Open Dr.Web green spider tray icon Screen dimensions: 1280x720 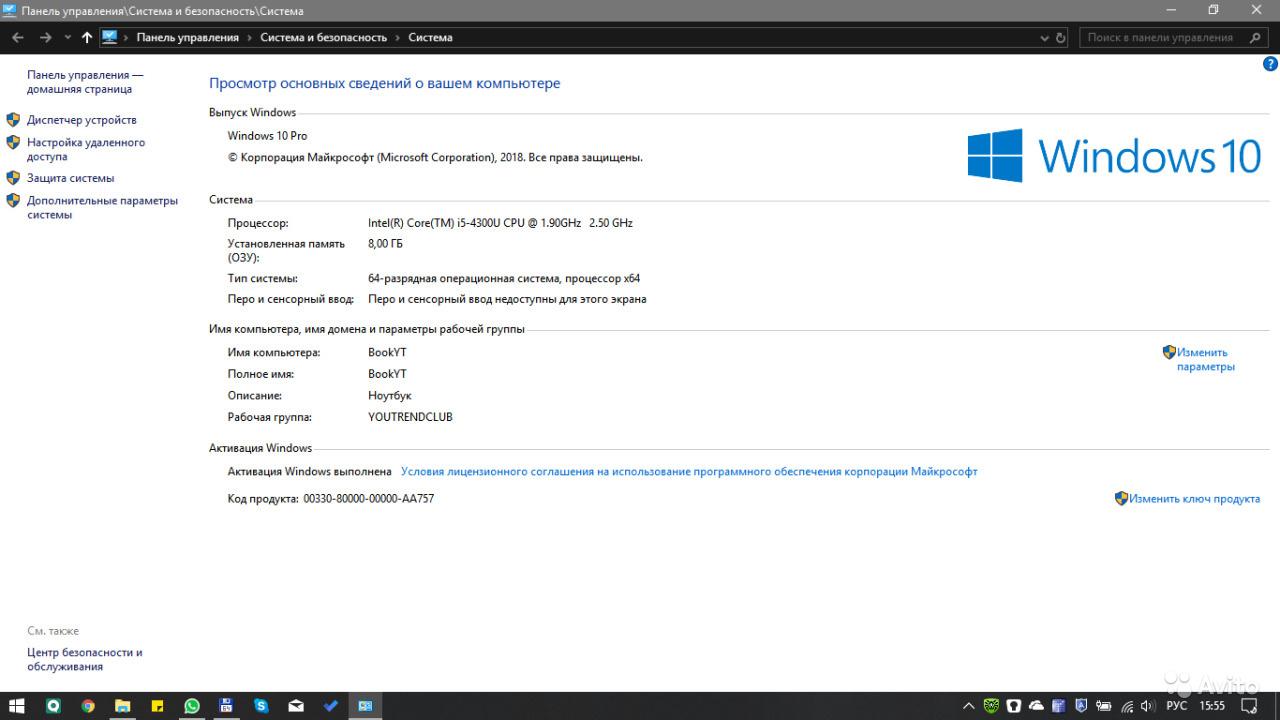(991, 706)
